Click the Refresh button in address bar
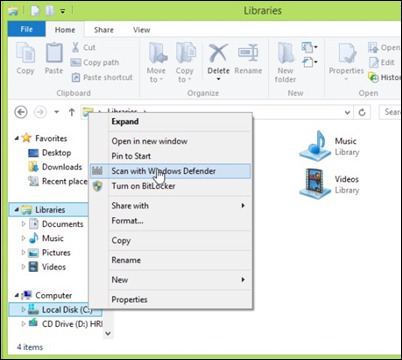This screenshot has width=402, height=360. (362, 112)
